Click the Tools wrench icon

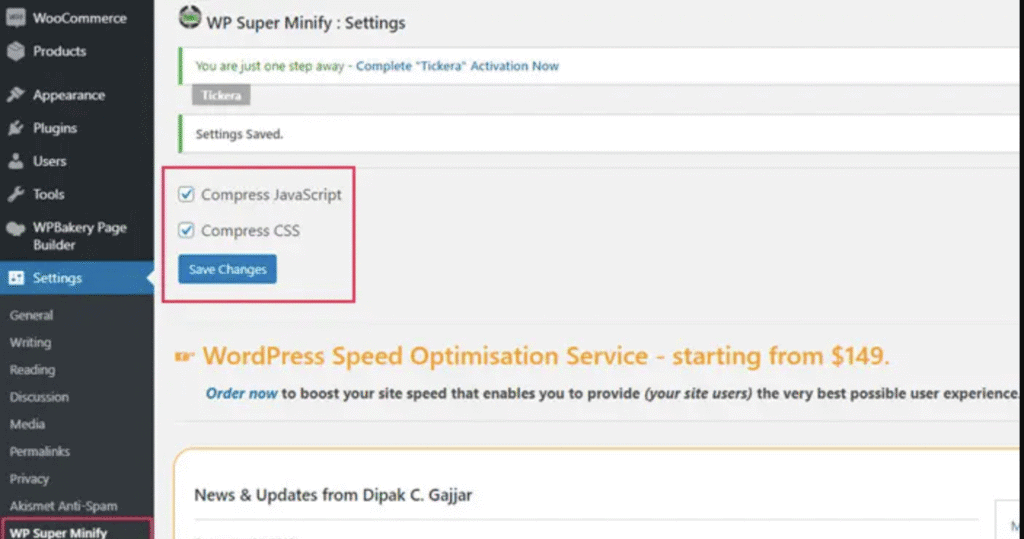(15, 194)
